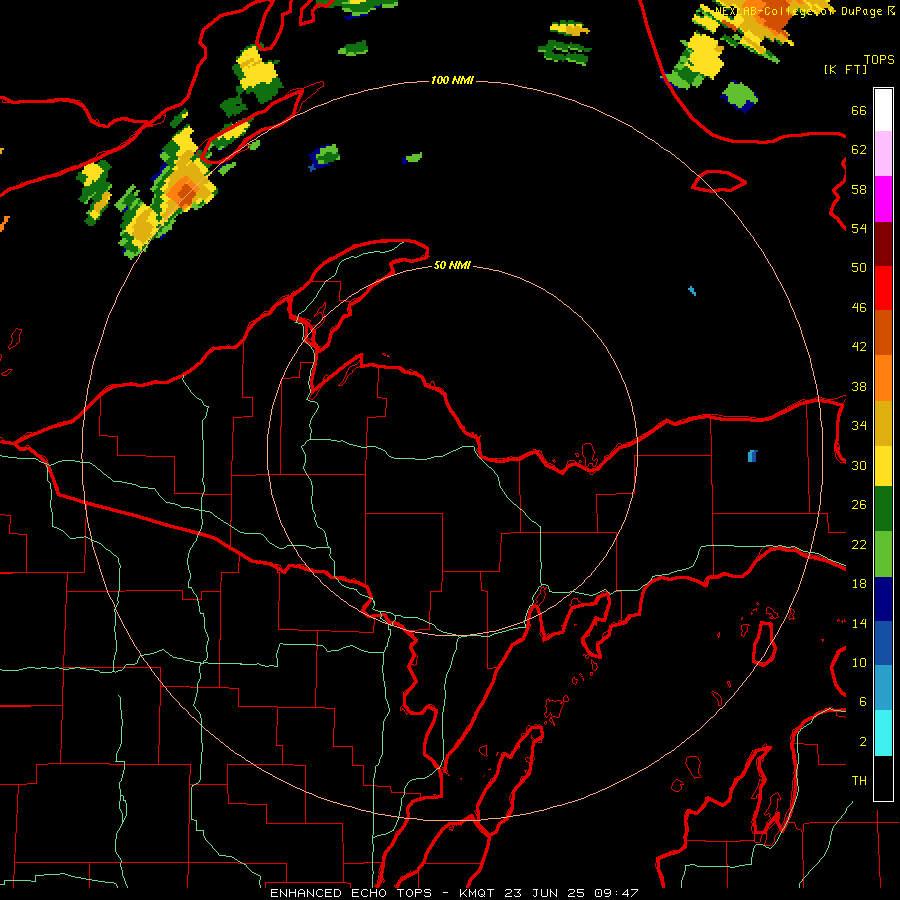Click the small blue echo in the eastern county

point(752,456)
